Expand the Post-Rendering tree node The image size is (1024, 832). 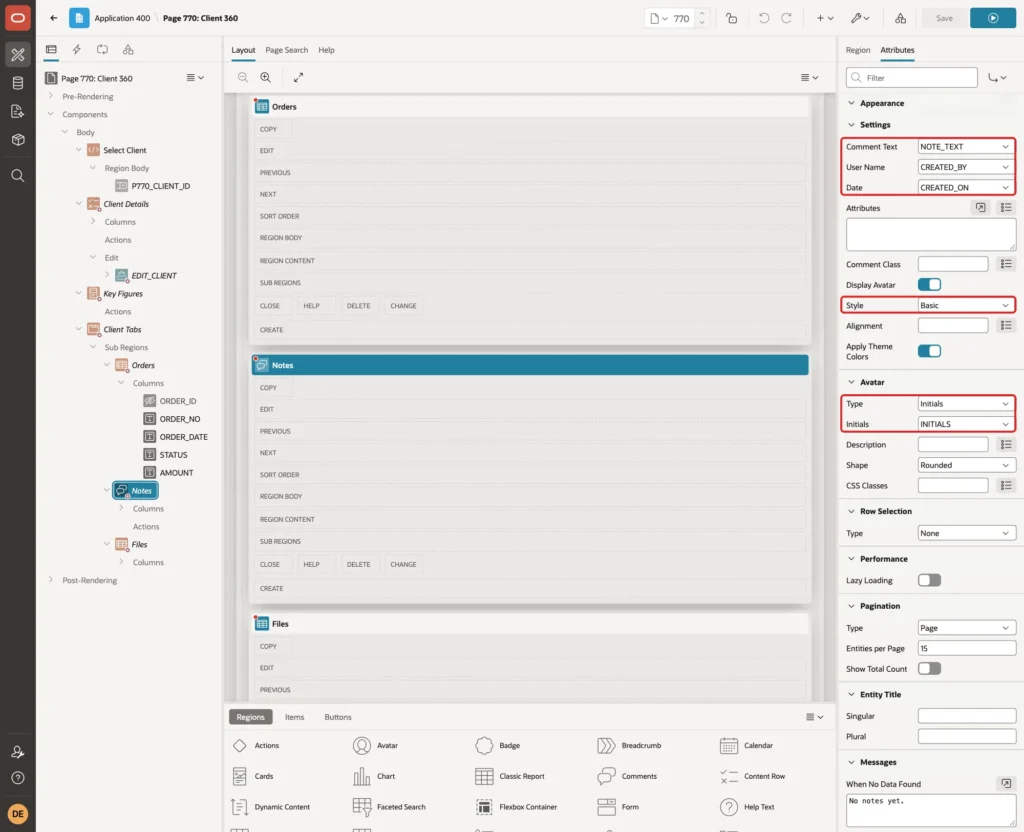point(50,580)
